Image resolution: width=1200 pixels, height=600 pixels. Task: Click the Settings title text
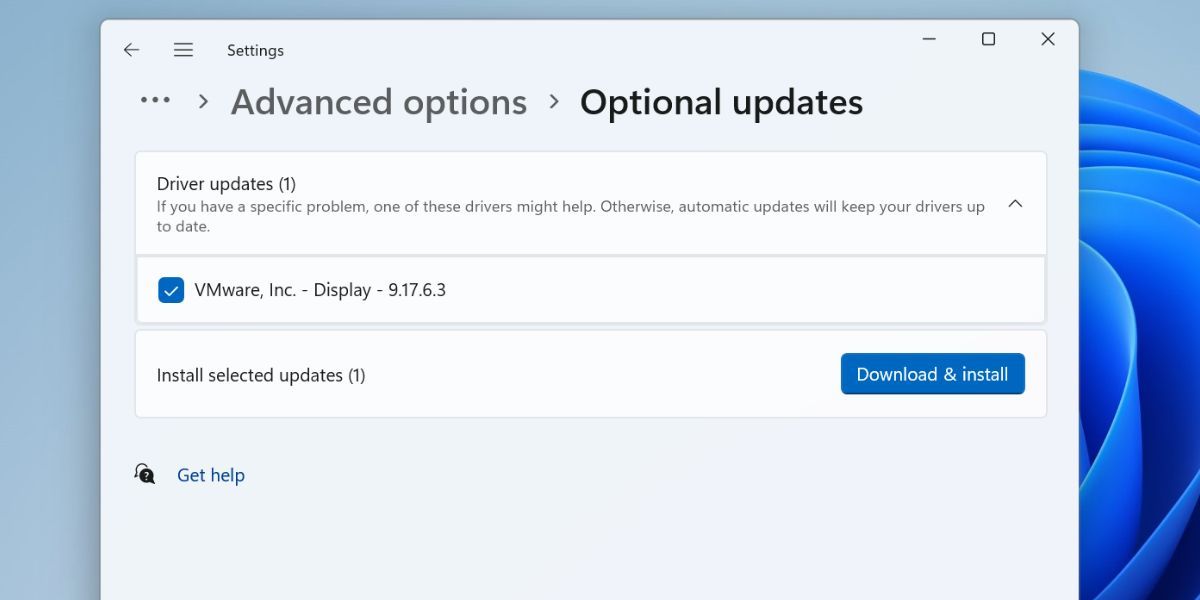pos(255,50)
